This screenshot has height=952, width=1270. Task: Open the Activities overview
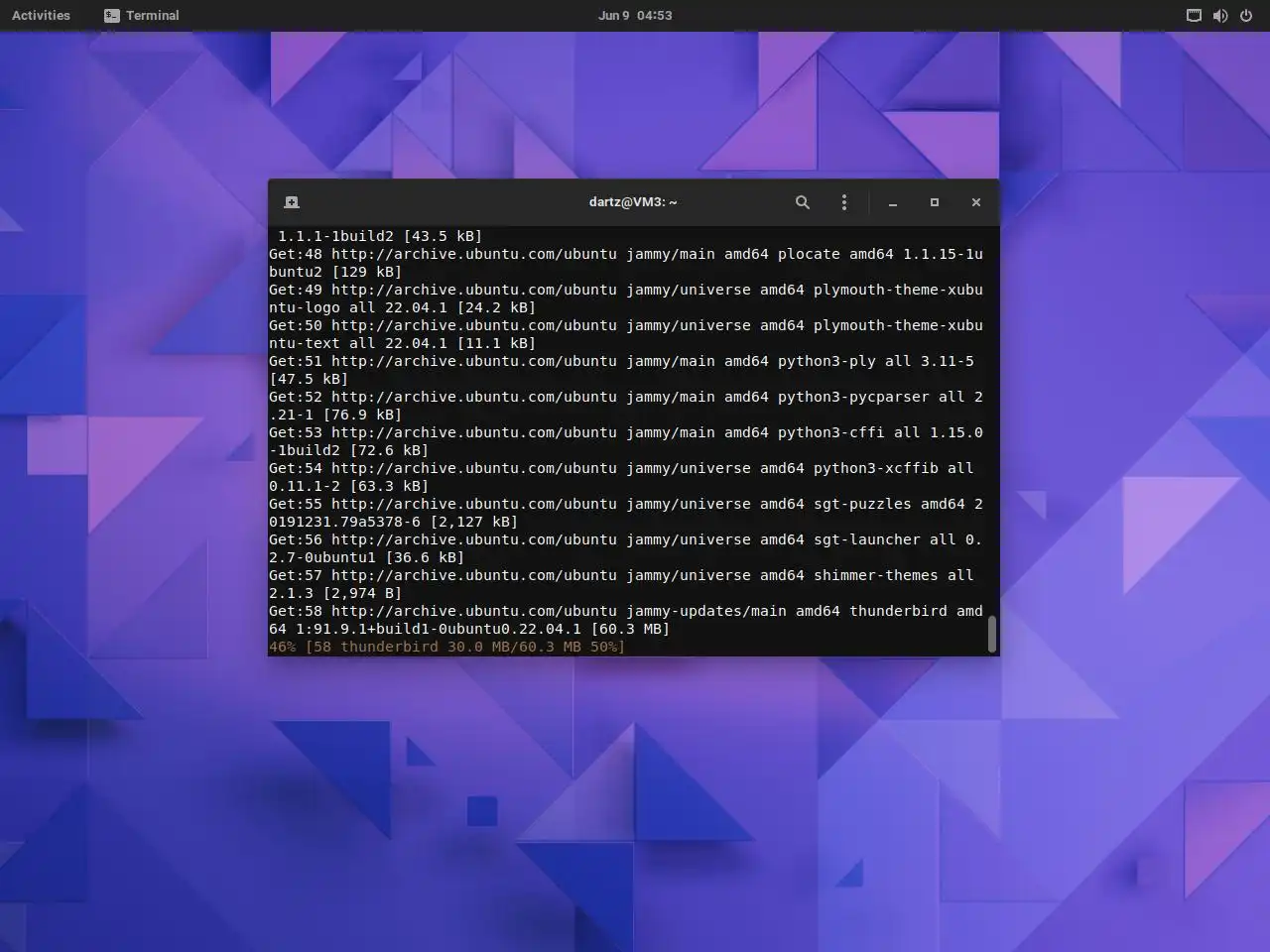(42, 15)
